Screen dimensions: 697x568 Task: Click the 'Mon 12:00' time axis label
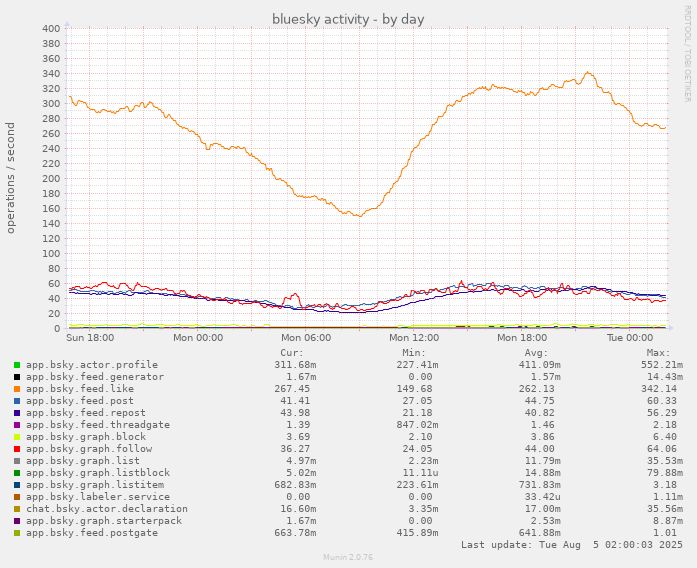(414, 338)
